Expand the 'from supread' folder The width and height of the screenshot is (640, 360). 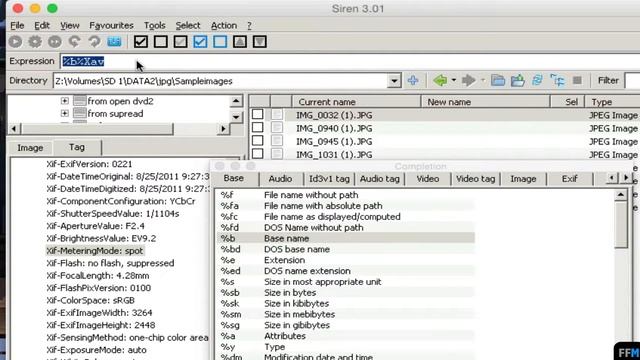[x=64, y=113]
